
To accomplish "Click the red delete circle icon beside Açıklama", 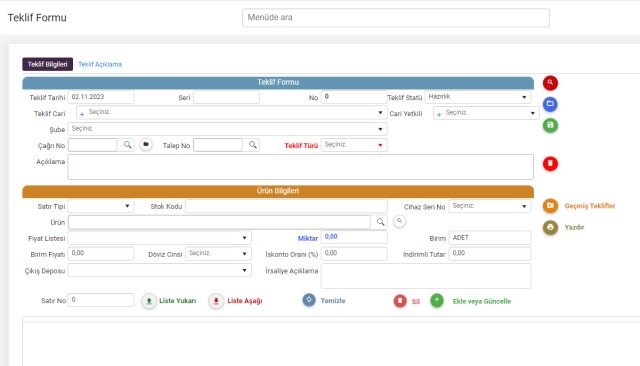I will [550, 164].
